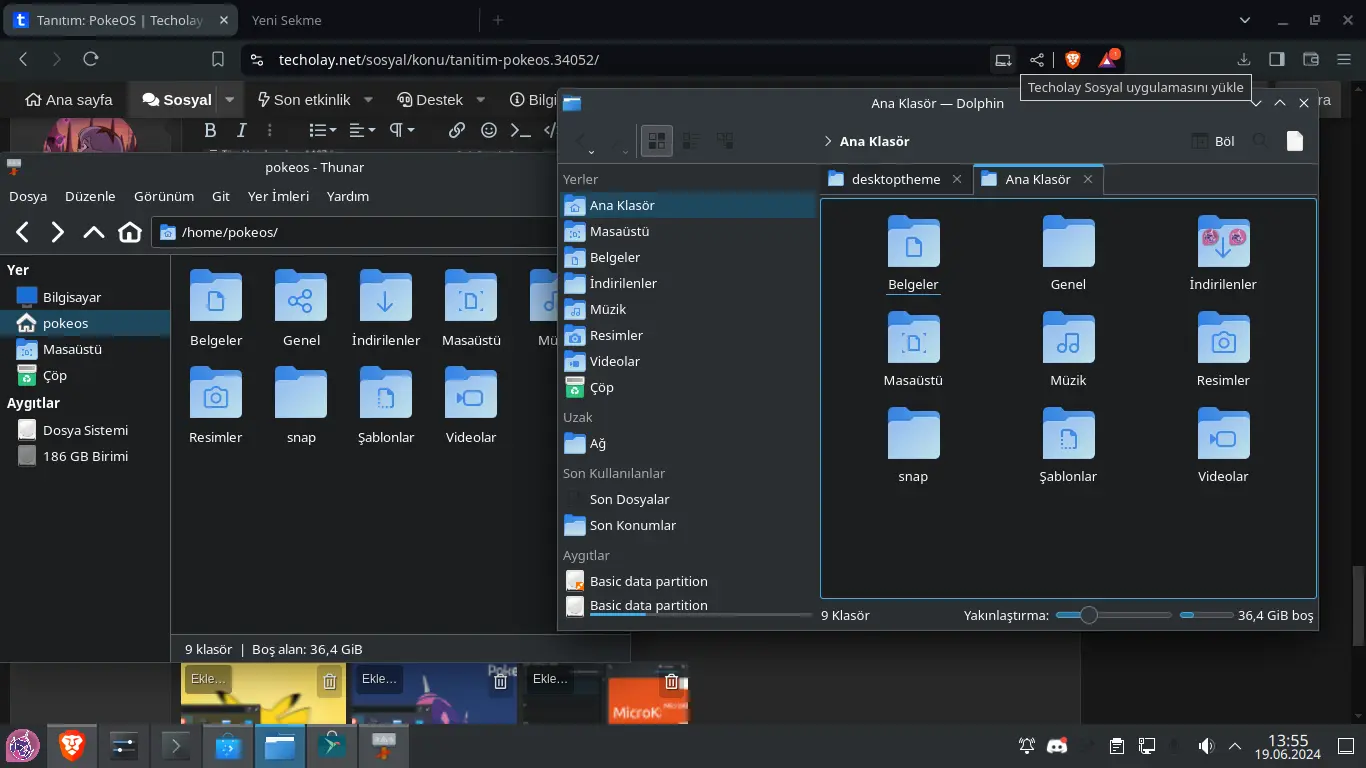Open the Destek link on Techolay
The height and width of the screenshot is (768, 1366).
[x=429, y=99]
